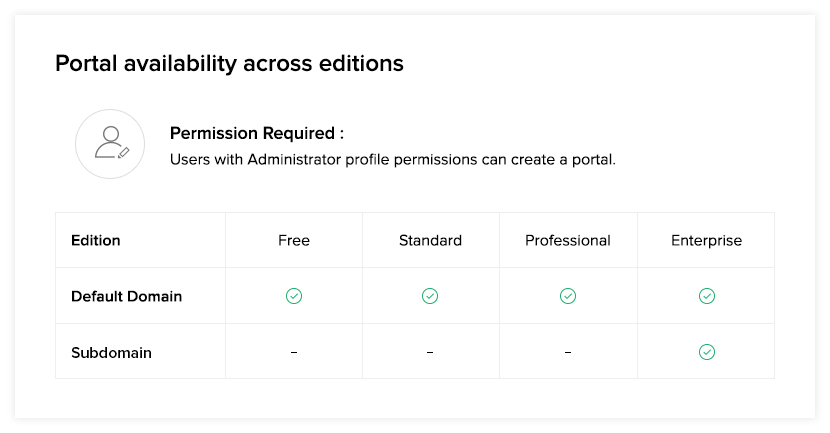Image resolution: width=830 pixels, height=433 pixels.
Task: Click Subdomain dash under Professional column
Action: coord(568,352)
